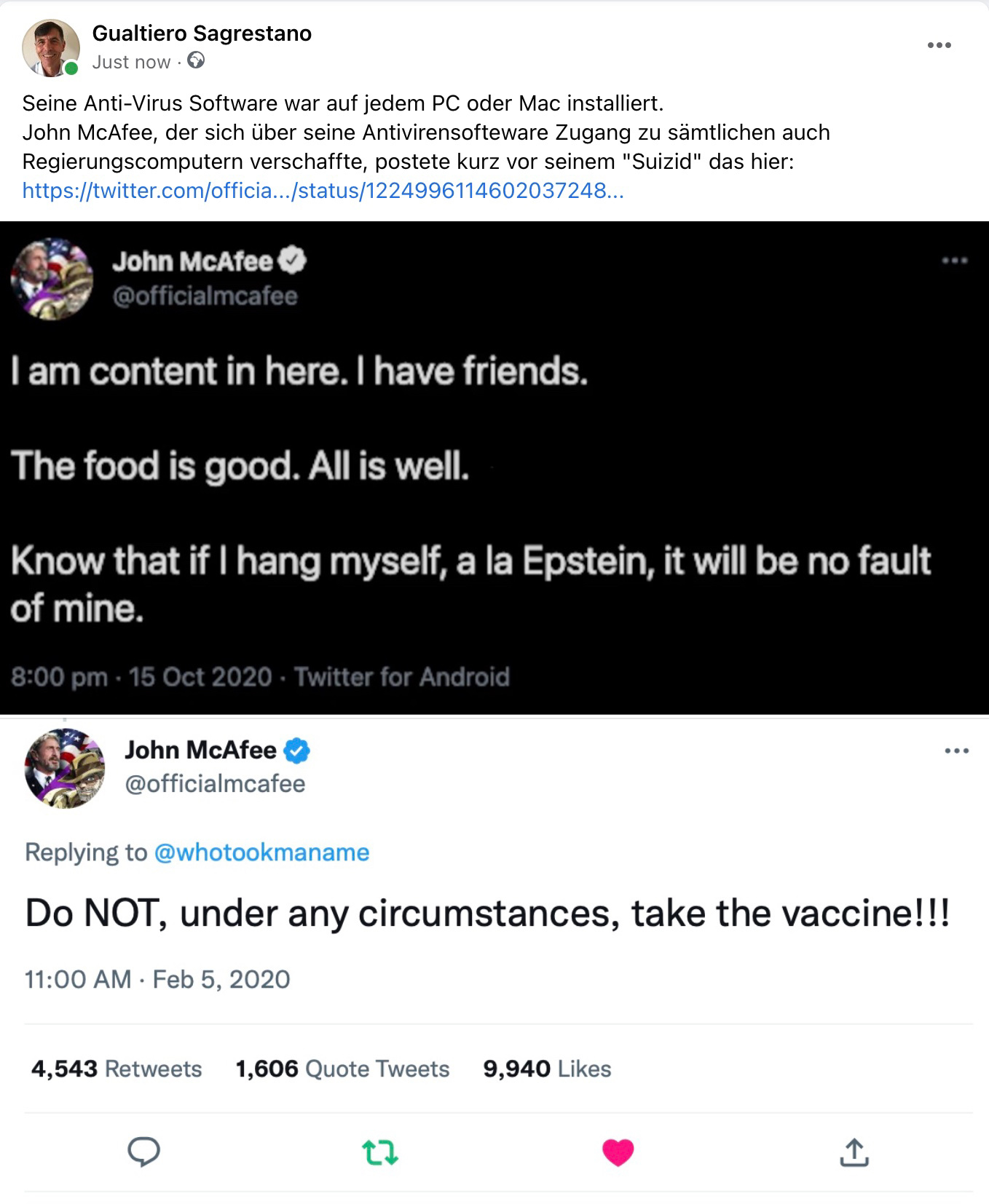Click @officialmcafee handle in dark tweet

pos(205,296)
